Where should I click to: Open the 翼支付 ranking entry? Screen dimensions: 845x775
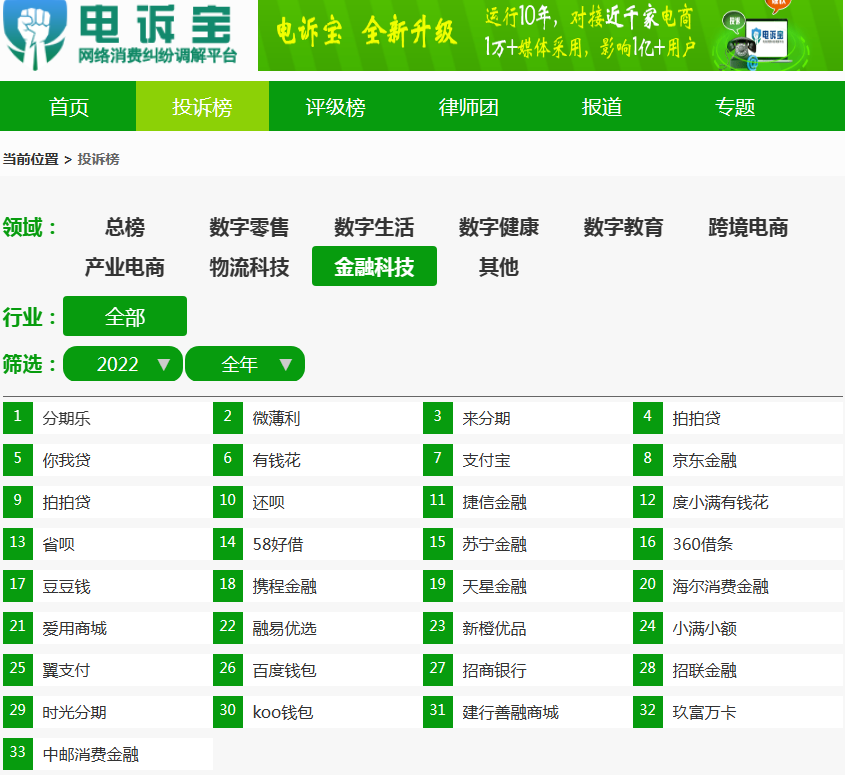pyautogui.click(x=108, y=670)
